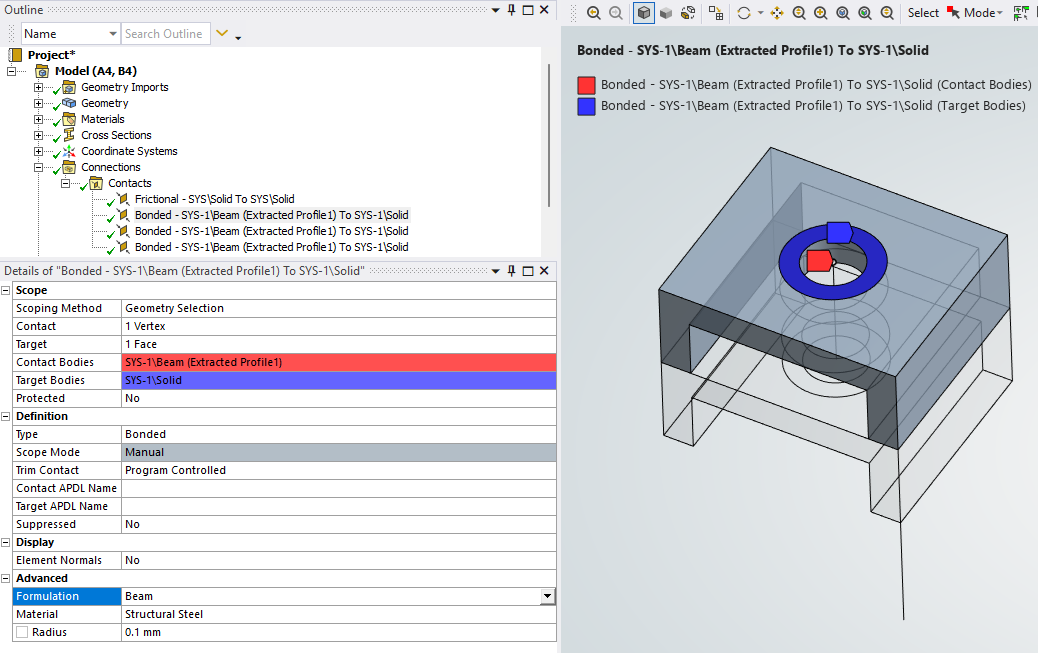Activate the up-down arrow Zoom tool

click(x=799, y=13)
